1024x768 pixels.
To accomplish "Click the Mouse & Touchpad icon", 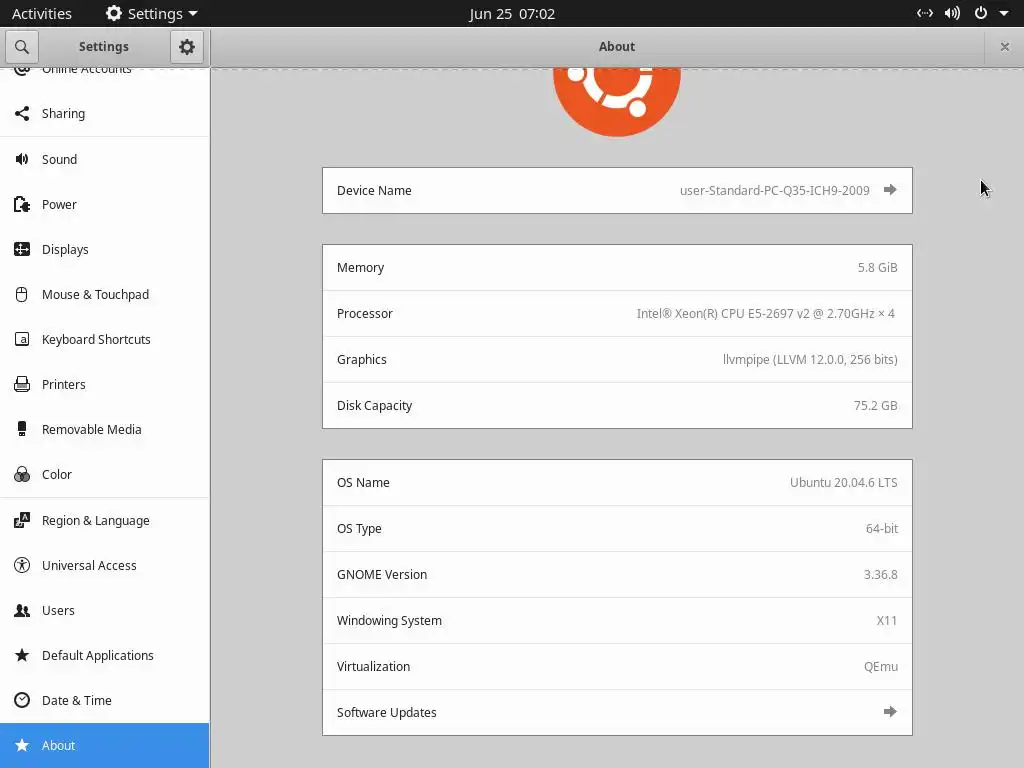I will [x=22, y=295].
